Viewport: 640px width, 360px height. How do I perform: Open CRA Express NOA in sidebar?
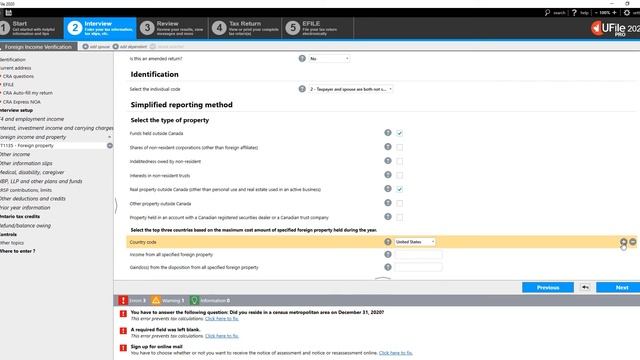pos(22,102)
